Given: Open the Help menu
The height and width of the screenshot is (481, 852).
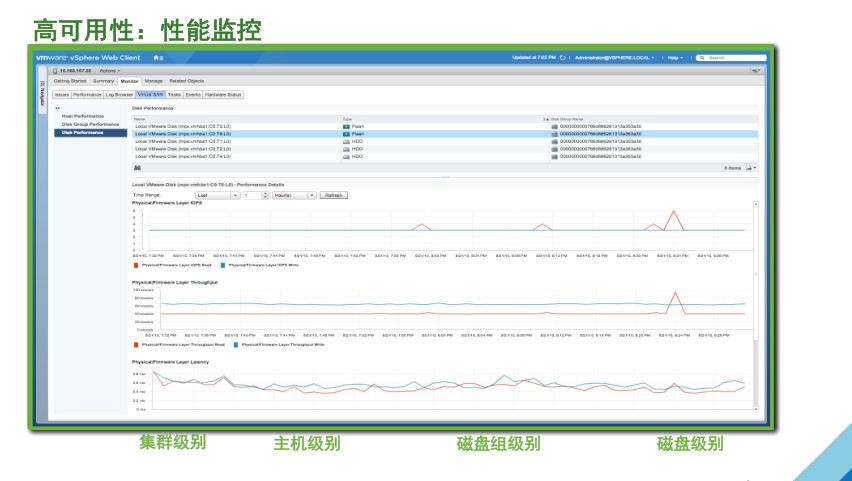Looking at the screenshot, I should pyautogui.click(x=678, y=58).
